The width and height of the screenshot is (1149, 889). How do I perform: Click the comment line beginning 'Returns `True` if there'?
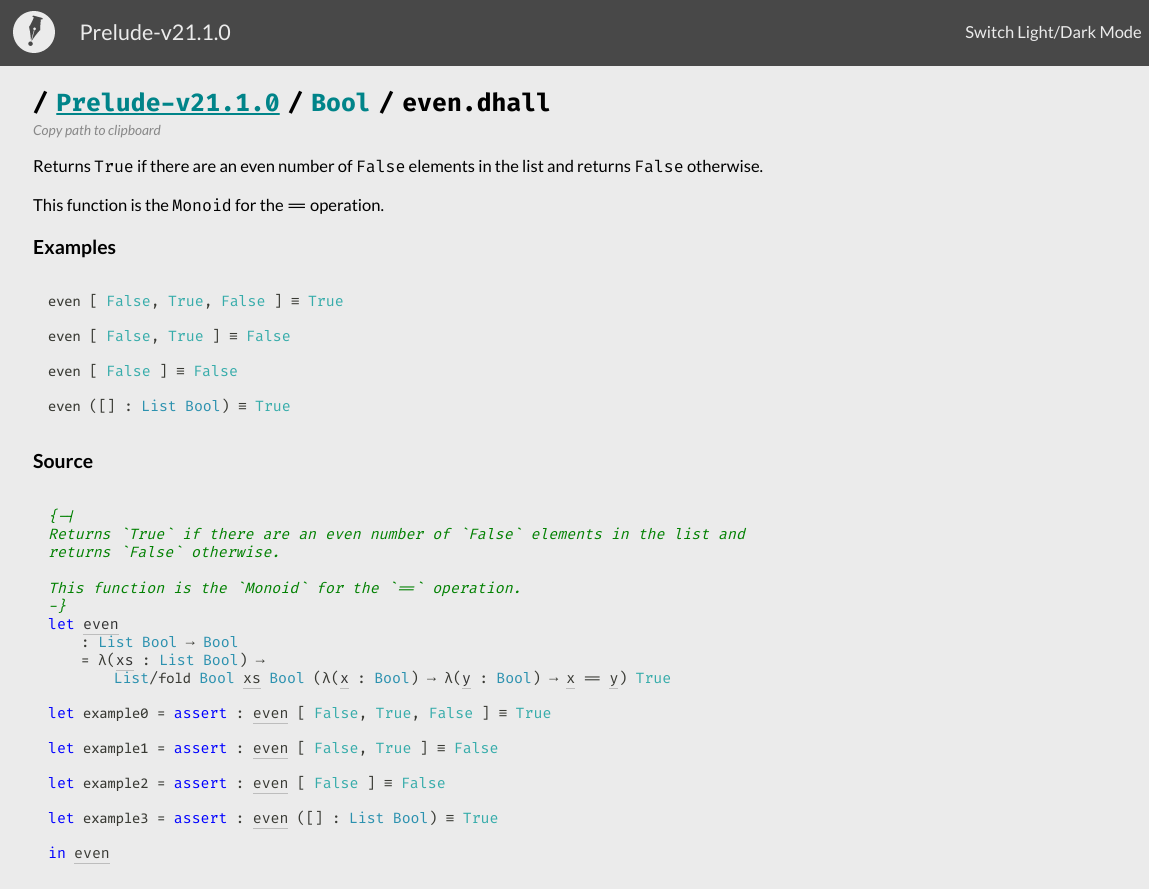397,534
